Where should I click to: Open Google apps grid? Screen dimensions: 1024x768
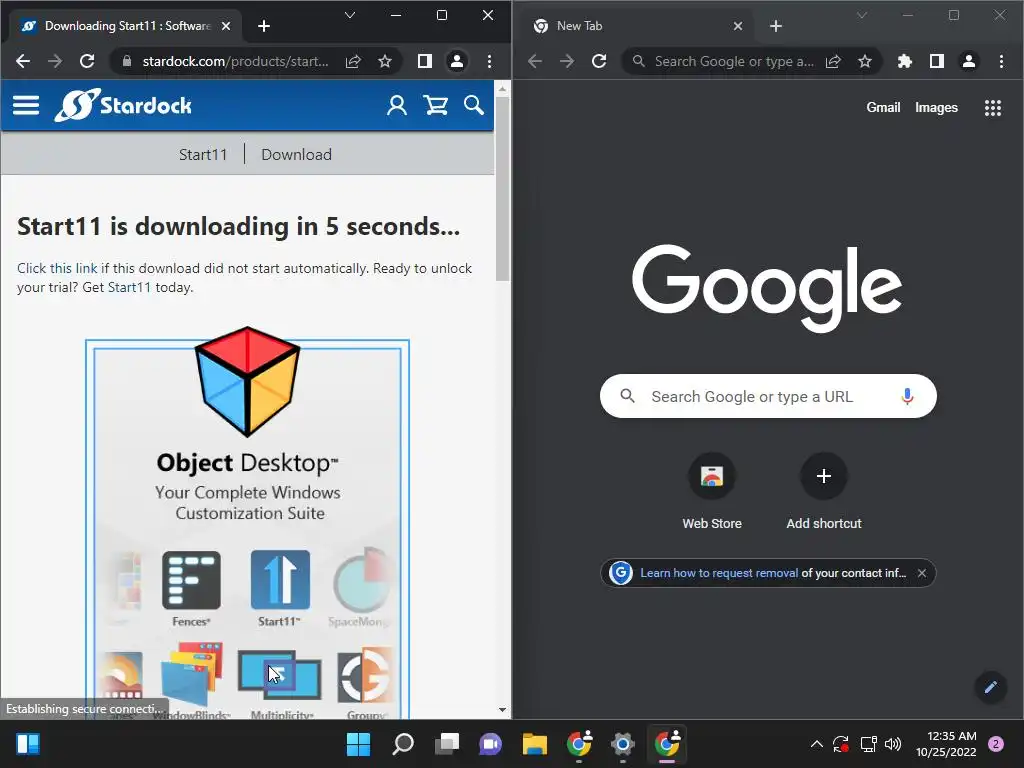point(993,108)
